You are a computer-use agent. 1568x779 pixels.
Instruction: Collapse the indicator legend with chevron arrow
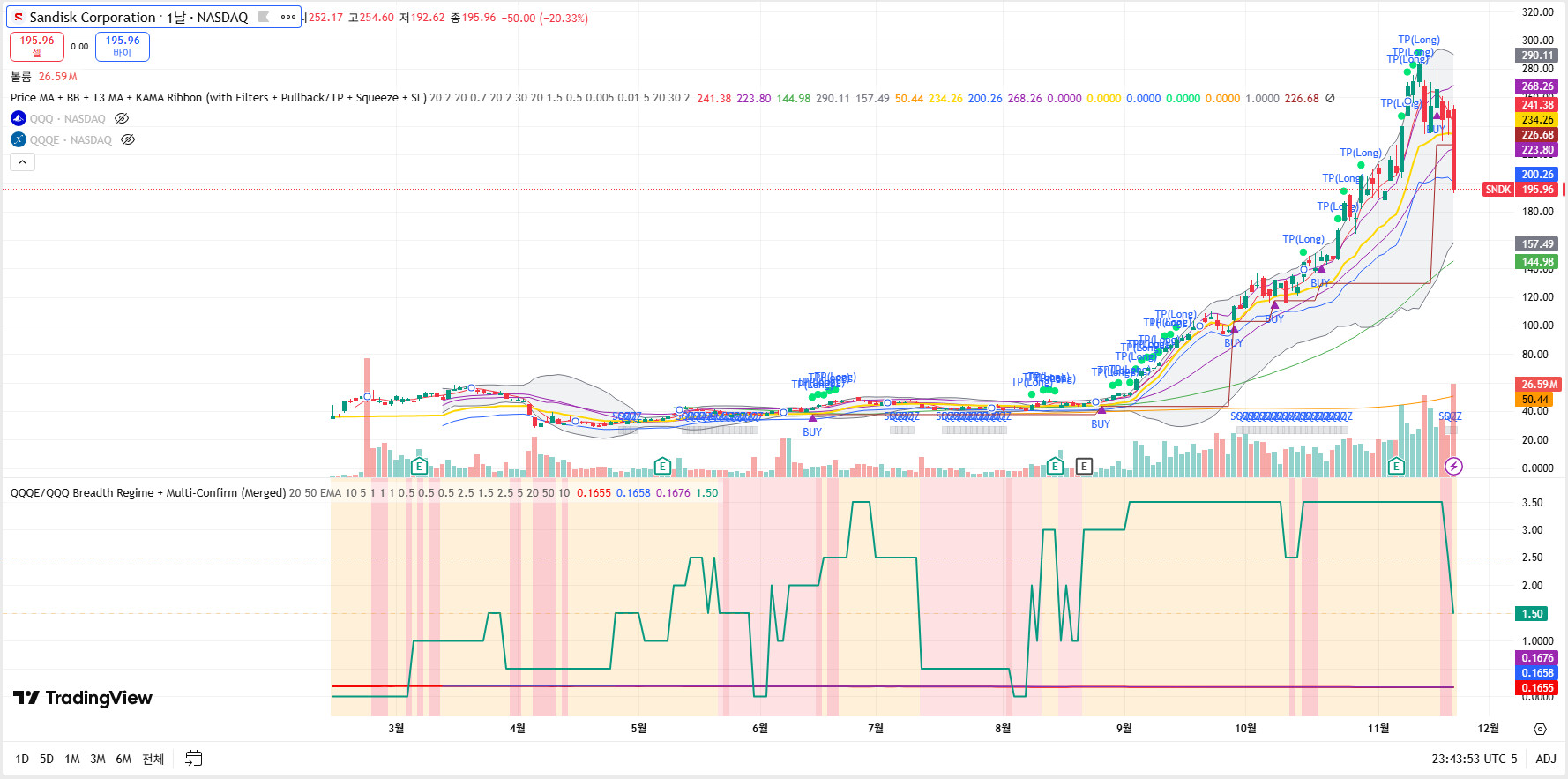[22, 161]
